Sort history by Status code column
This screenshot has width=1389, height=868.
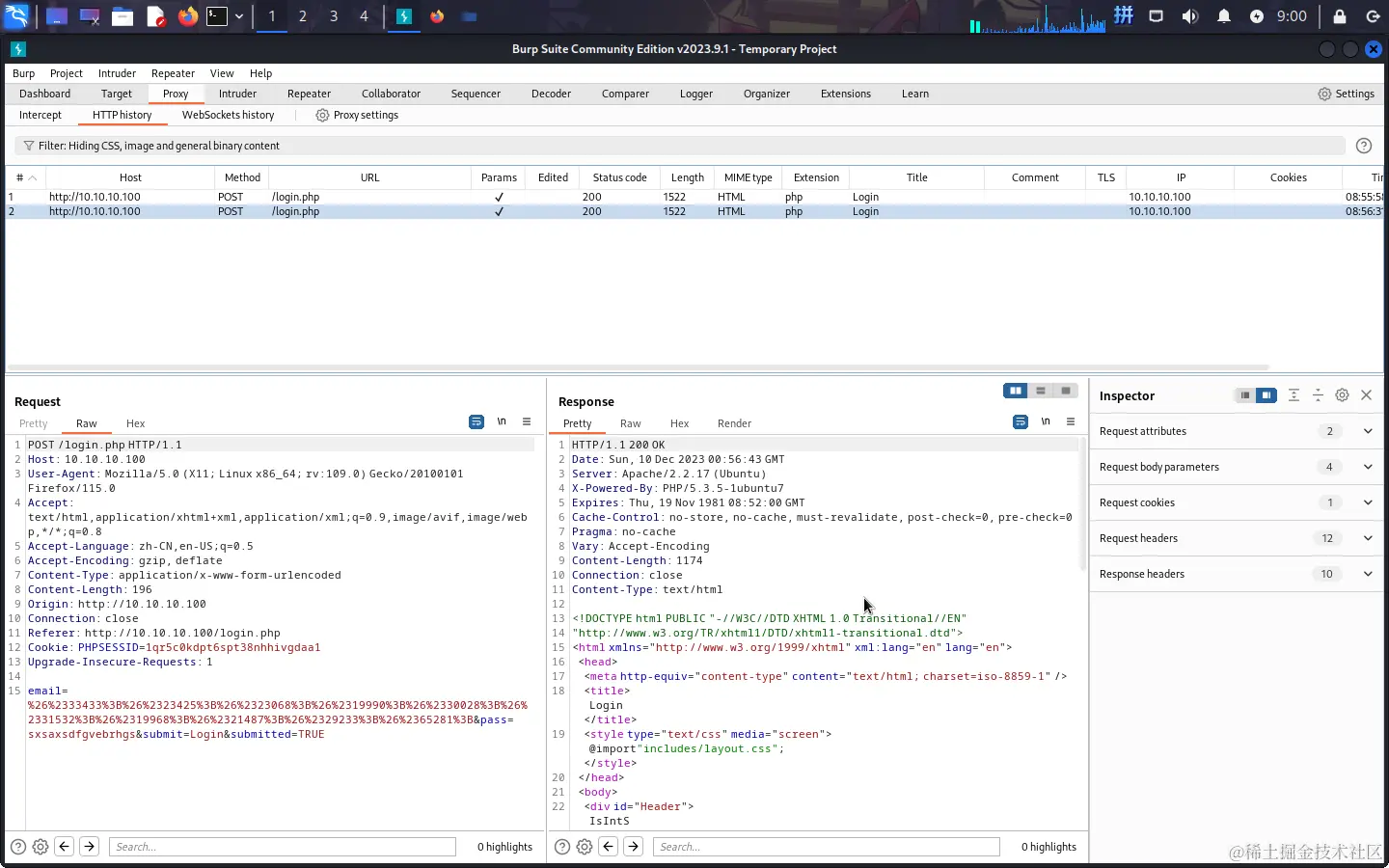(619, 177)
